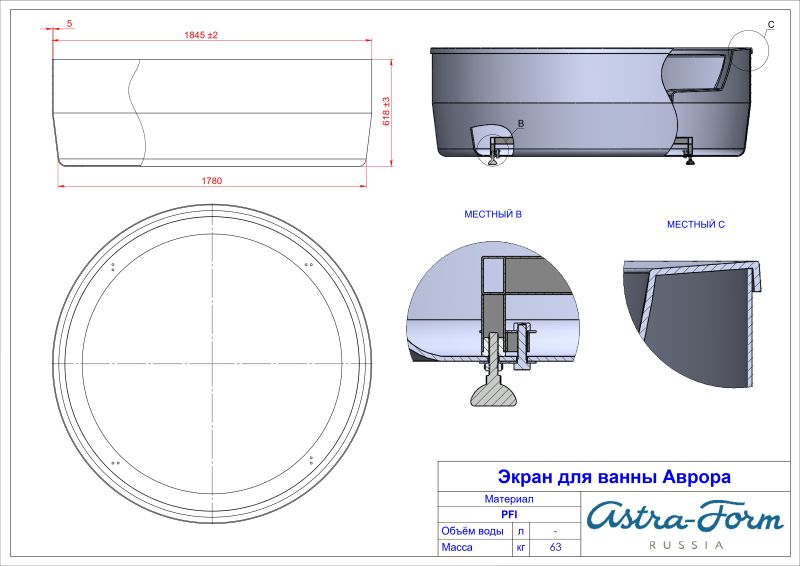Select the 1780 bottom dimension
The width and height of the screenshot is (800, 566).
[210, 180]
